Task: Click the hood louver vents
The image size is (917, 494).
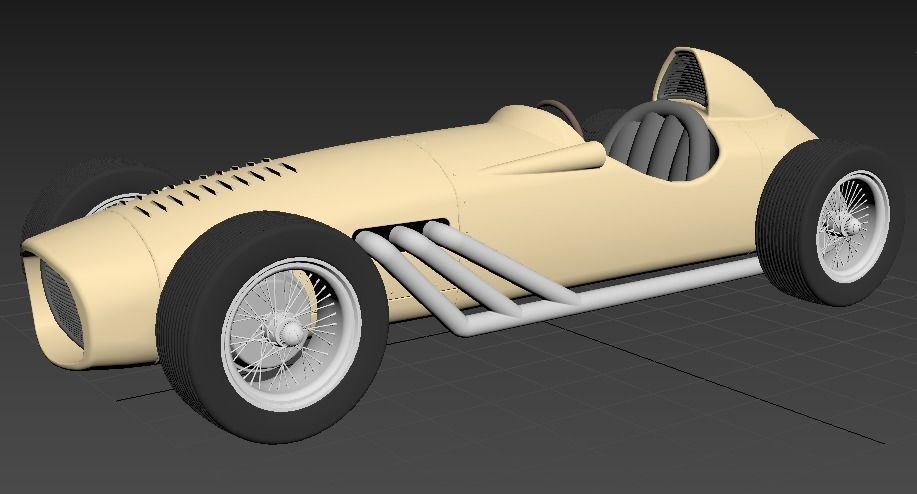Action: tap(215, 184)
